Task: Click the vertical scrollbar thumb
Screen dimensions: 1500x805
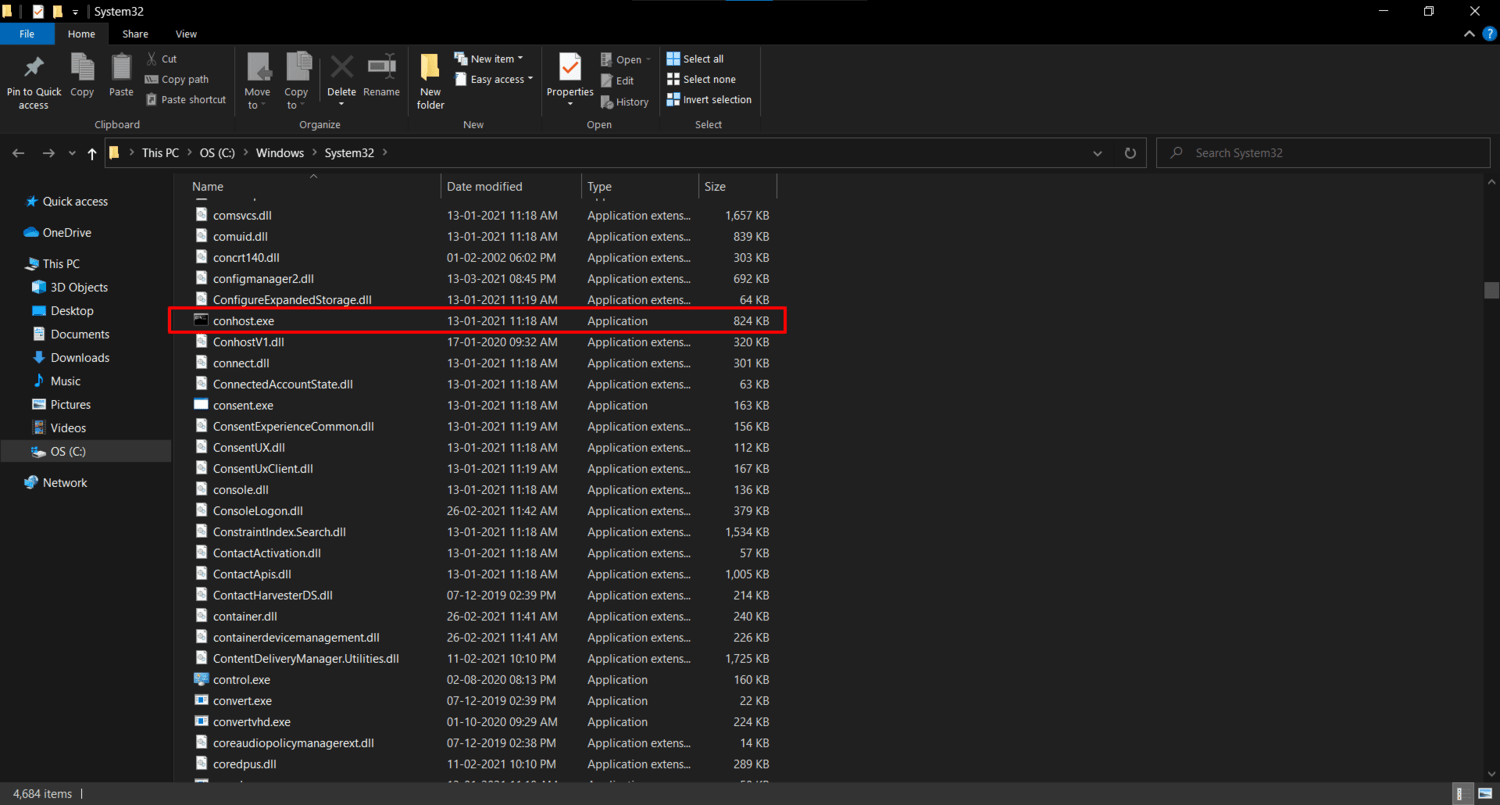Action: click(1491, 290)
